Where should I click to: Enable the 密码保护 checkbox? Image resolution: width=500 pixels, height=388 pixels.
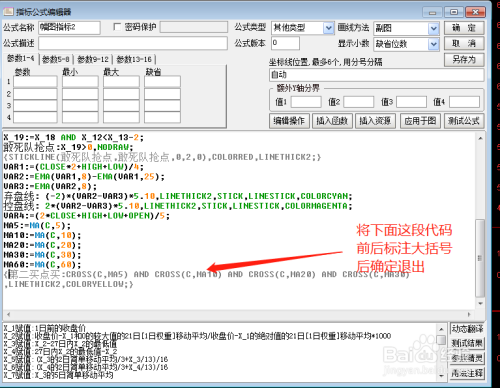point(117,27)
